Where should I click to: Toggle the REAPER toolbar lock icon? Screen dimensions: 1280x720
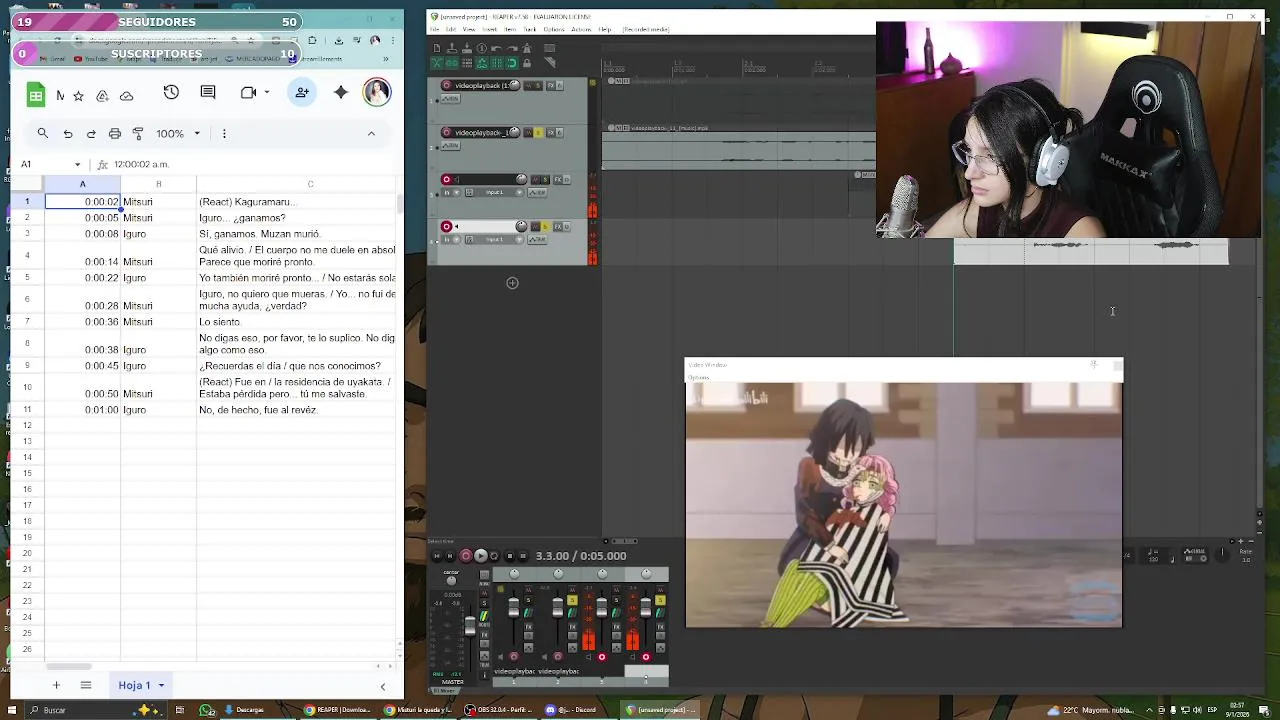coord(527,63)
